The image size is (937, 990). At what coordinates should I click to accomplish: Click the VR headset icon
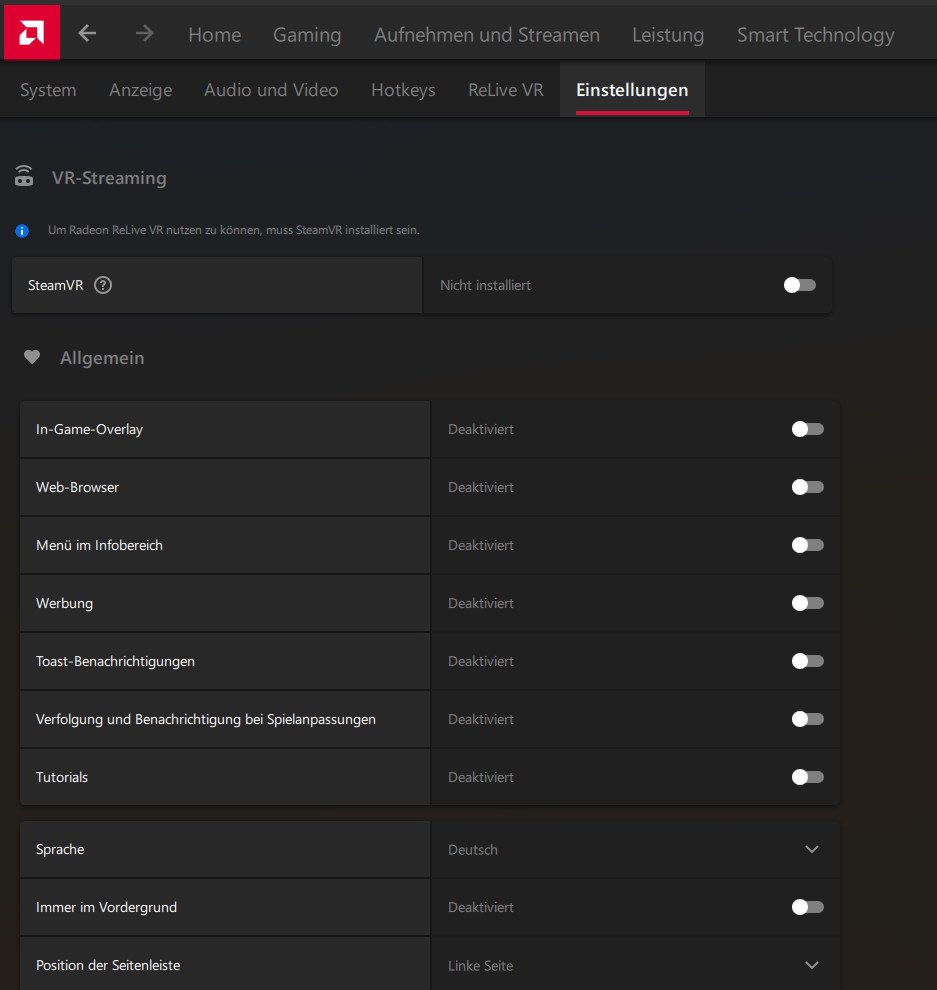(x=23, y=178)
